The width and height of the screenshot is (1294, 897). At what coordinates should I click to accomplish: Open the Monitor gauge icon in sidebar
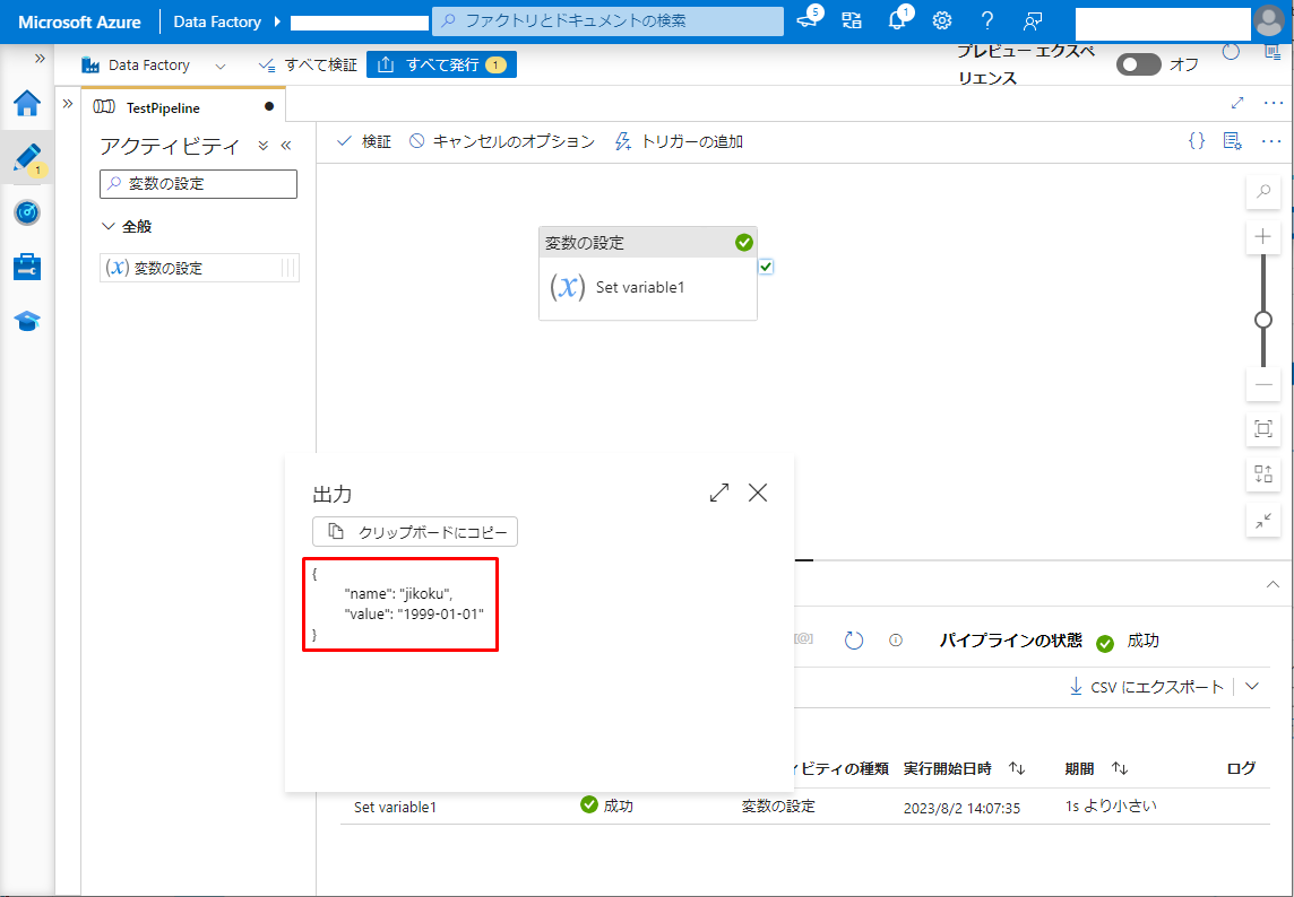tap(27, 212)
